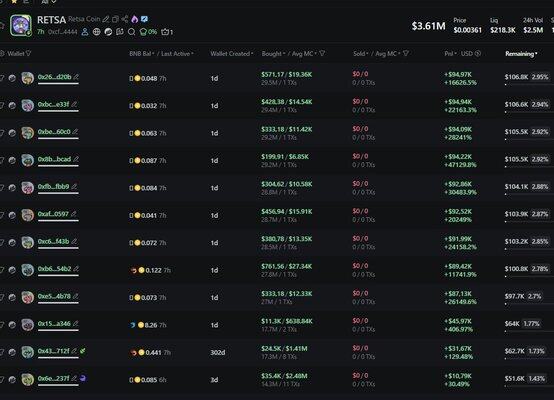Click the pencil edit icon beside Retsa Coin
The width and height of the screenshot is (554, 400).
pyautogui.click(x=106, y=19)
